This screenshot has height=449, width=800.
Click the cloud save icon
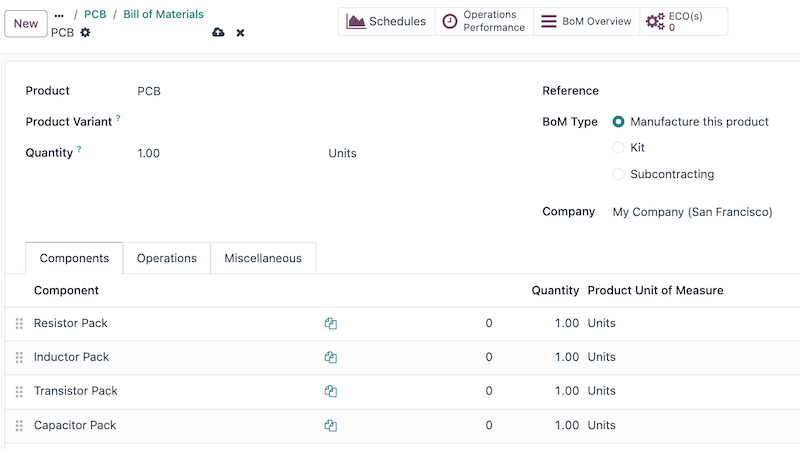click(218, 33)
